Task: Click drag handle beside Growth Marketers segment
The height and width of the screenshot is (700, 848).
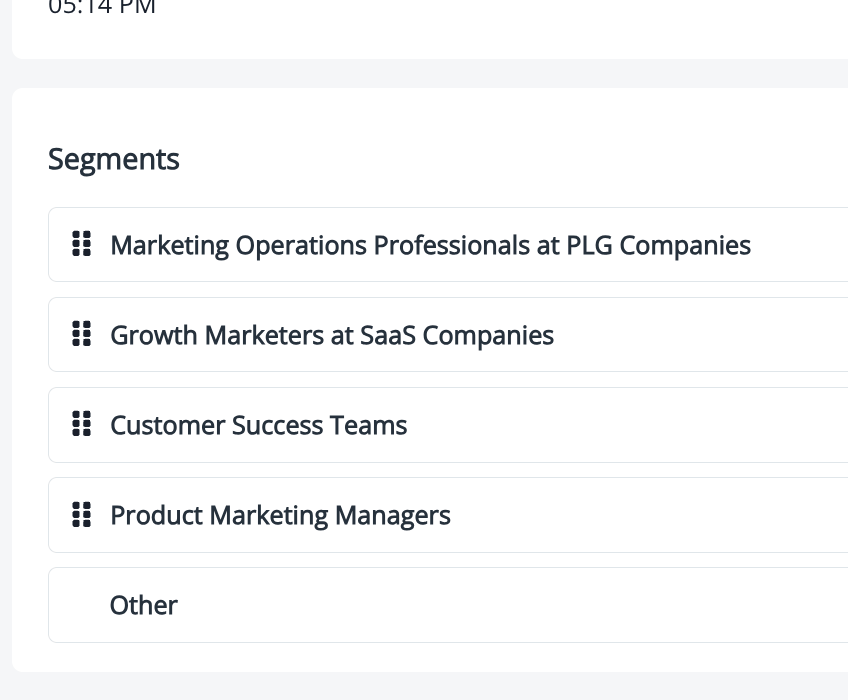Action: tap(82, 334)
